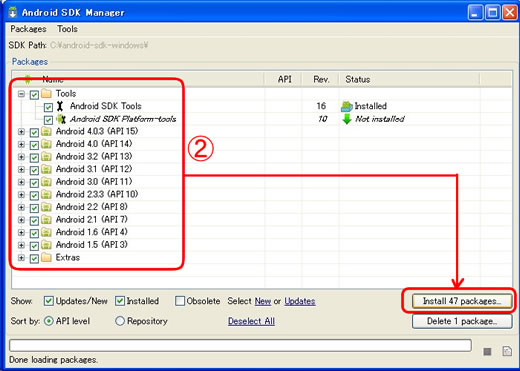Viewport: 520px width, 371px height.
Task: Expand the Android 3.0 (API 11) node
Action: (21, 182)
